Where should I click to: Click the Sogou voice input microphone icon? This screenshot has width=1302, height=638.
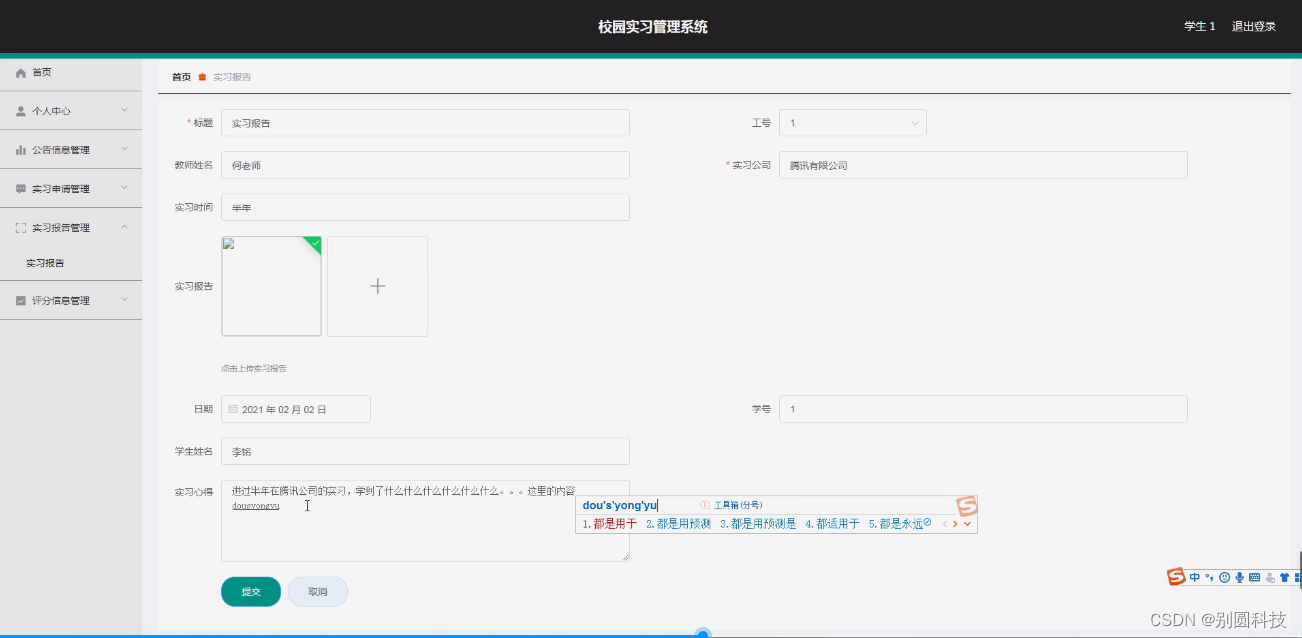click(1238, 577)
